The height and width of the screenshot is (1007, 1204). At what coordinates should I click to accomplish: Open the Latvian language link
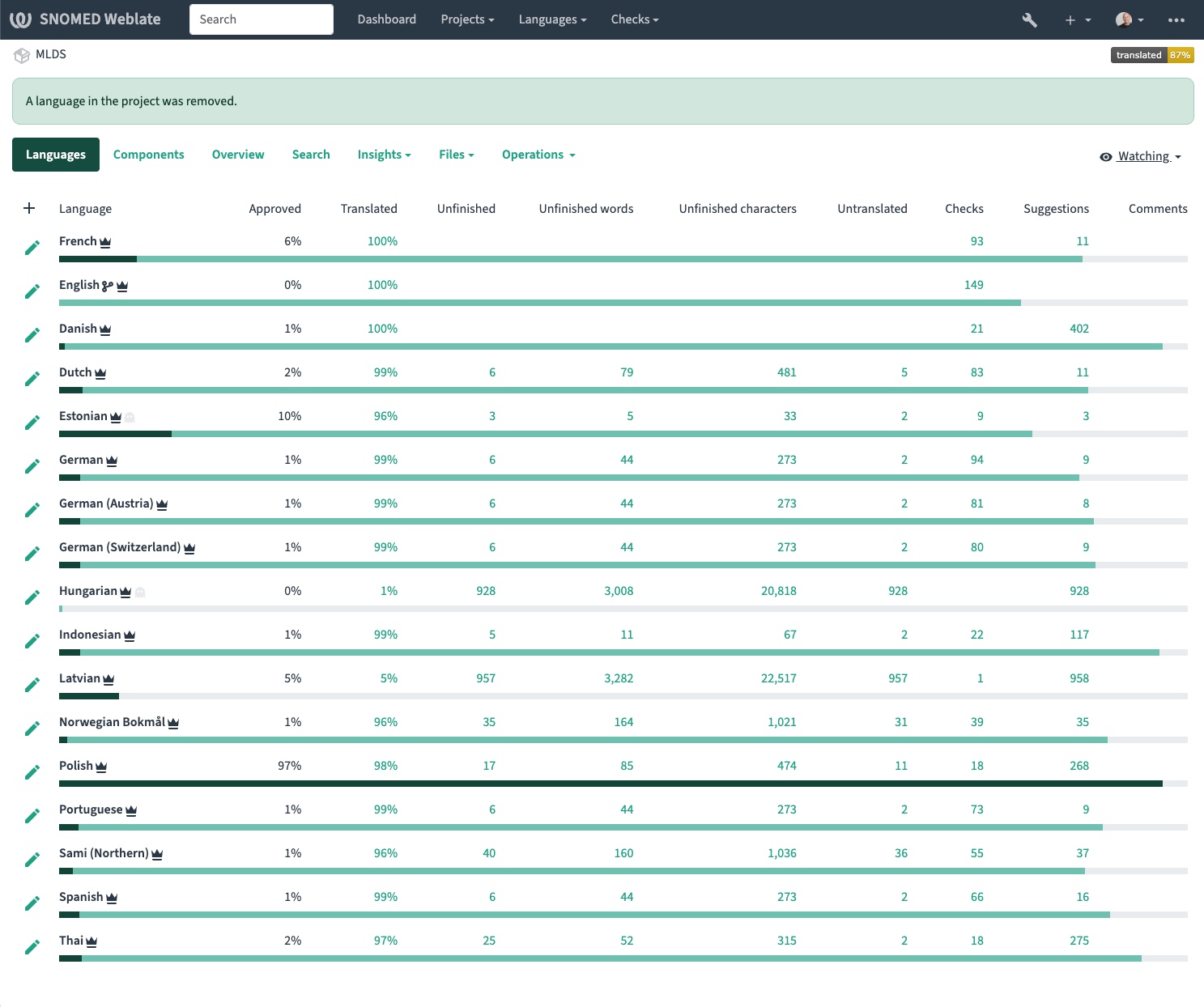pyautogui.click(x=79, y=678)
